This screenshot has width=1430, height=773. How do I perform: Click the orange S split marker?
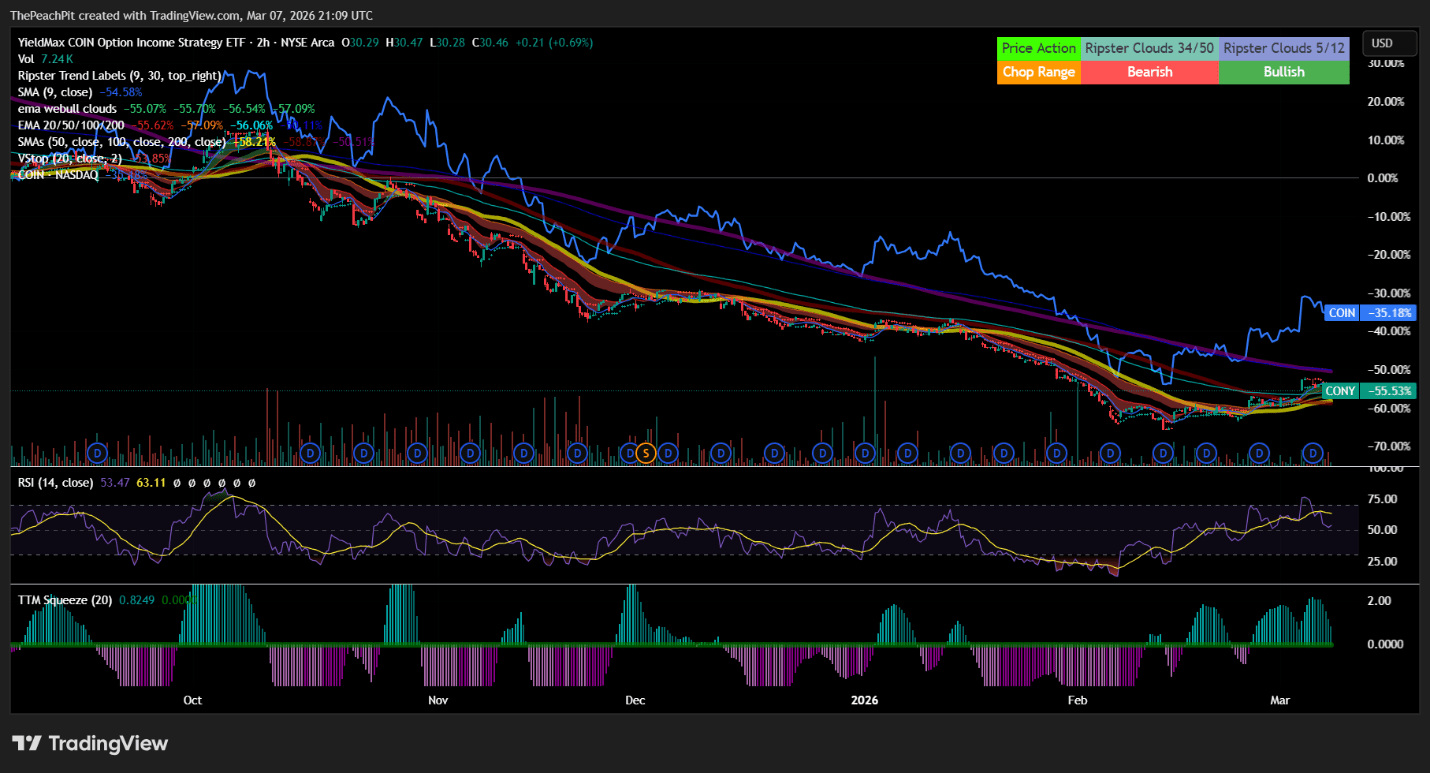coord(645,453)
